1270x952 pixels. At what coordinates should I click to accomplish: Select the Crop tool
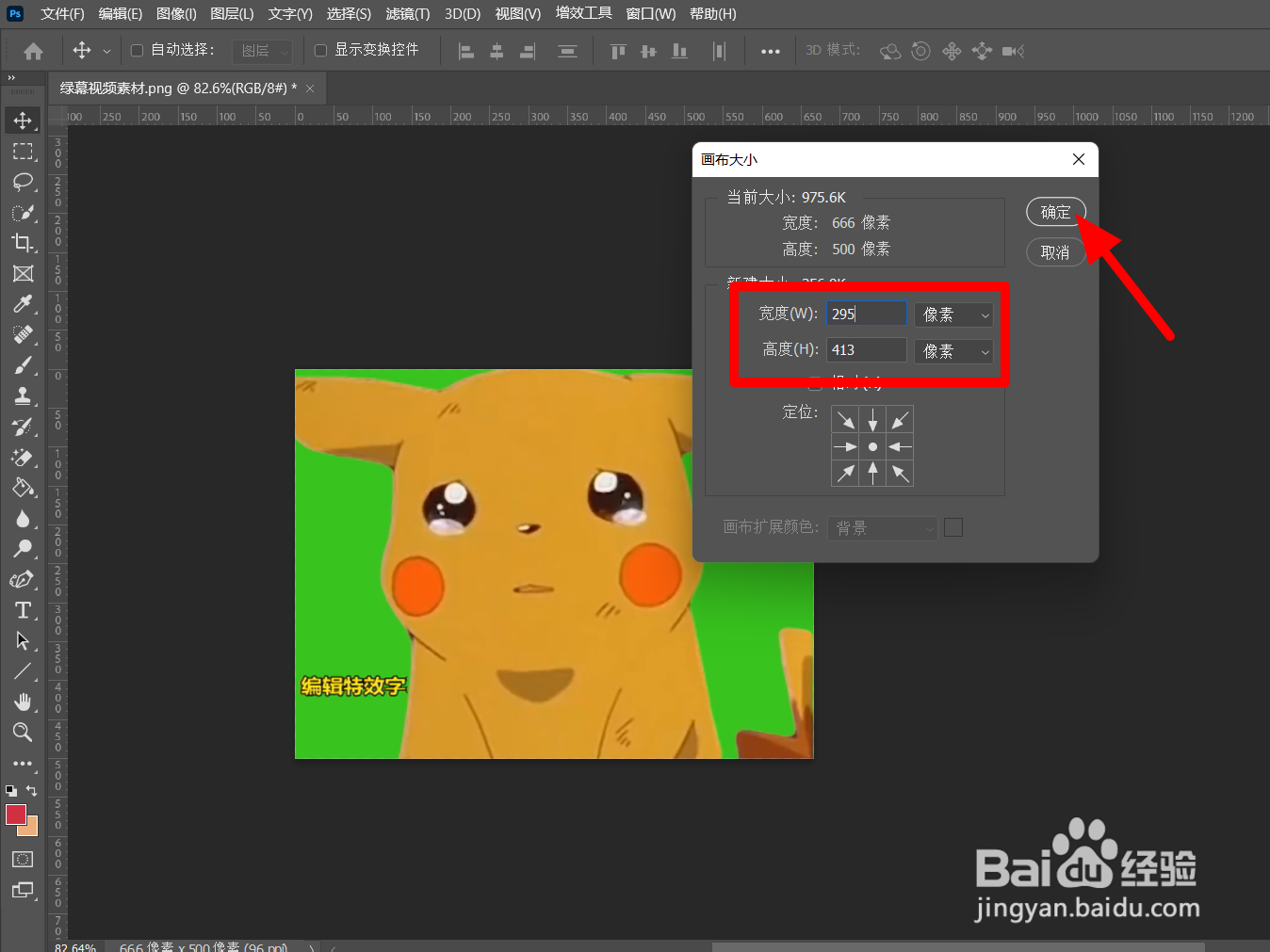[23, 243]
